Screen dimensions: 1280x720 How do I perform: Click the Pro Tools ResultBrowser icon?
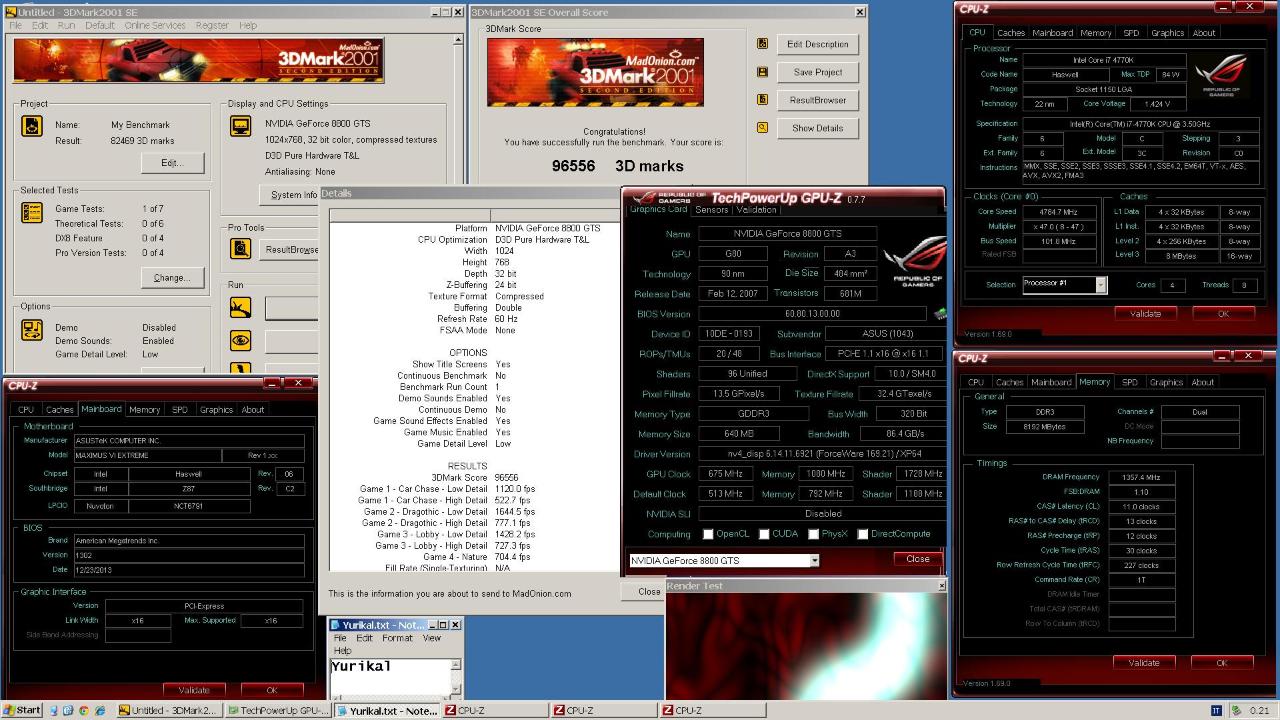click(x=240, y=249)
